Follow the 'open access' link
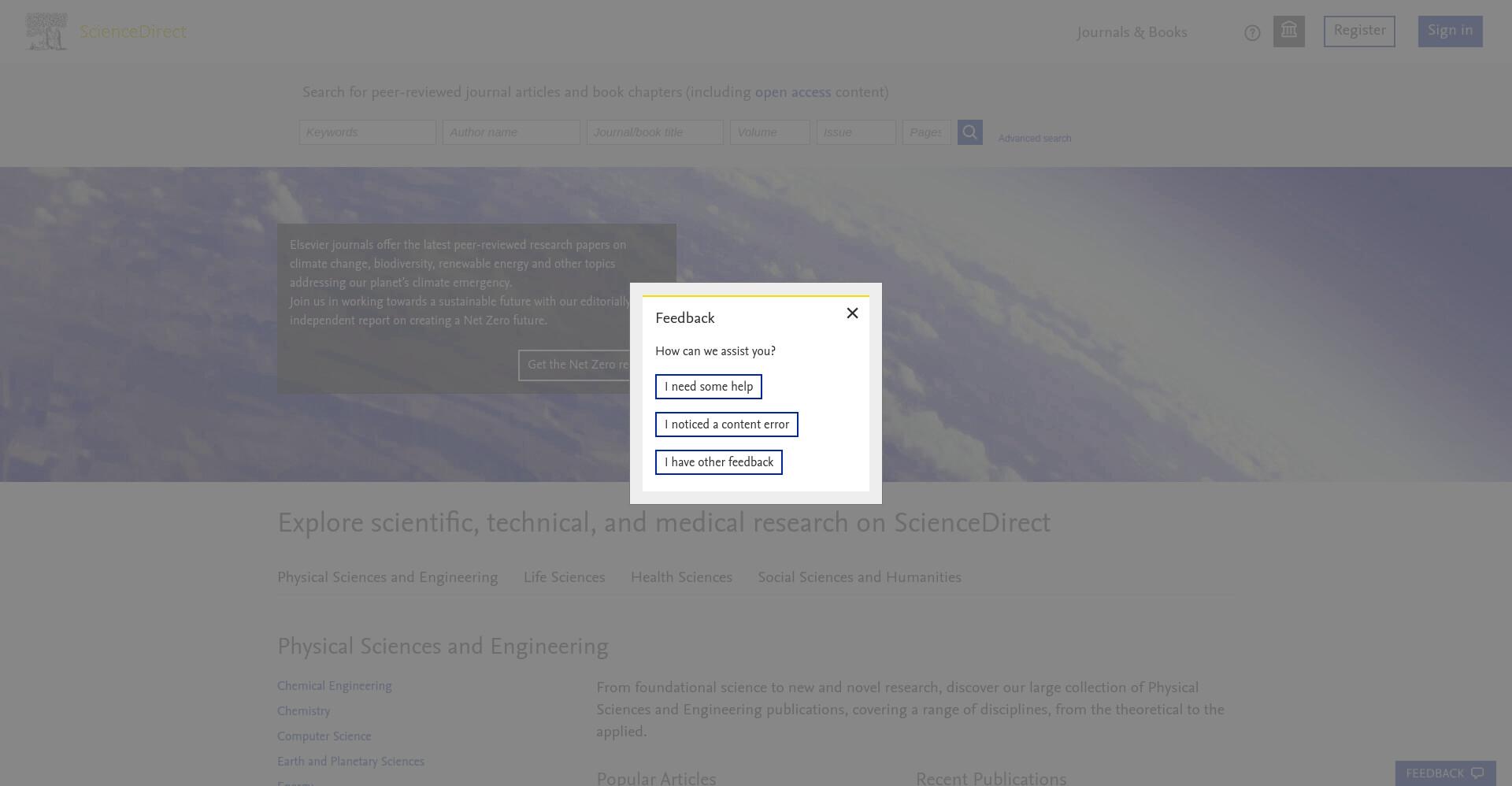1512x786 pixels. [x=793, y=92]
